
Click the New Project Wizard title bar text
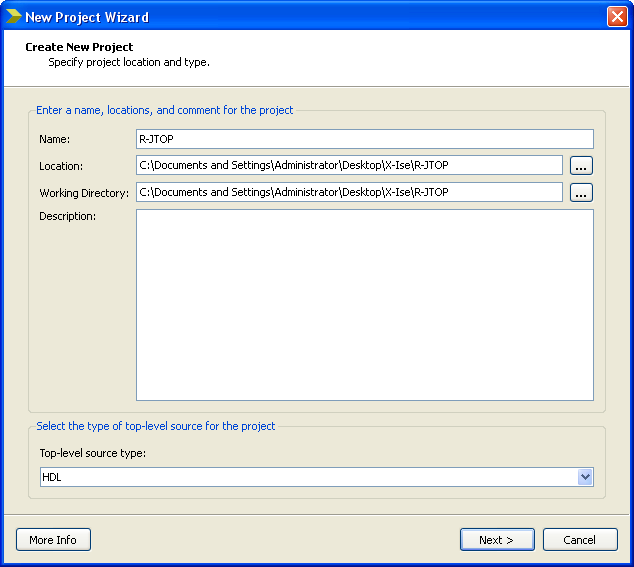(87, 17)
